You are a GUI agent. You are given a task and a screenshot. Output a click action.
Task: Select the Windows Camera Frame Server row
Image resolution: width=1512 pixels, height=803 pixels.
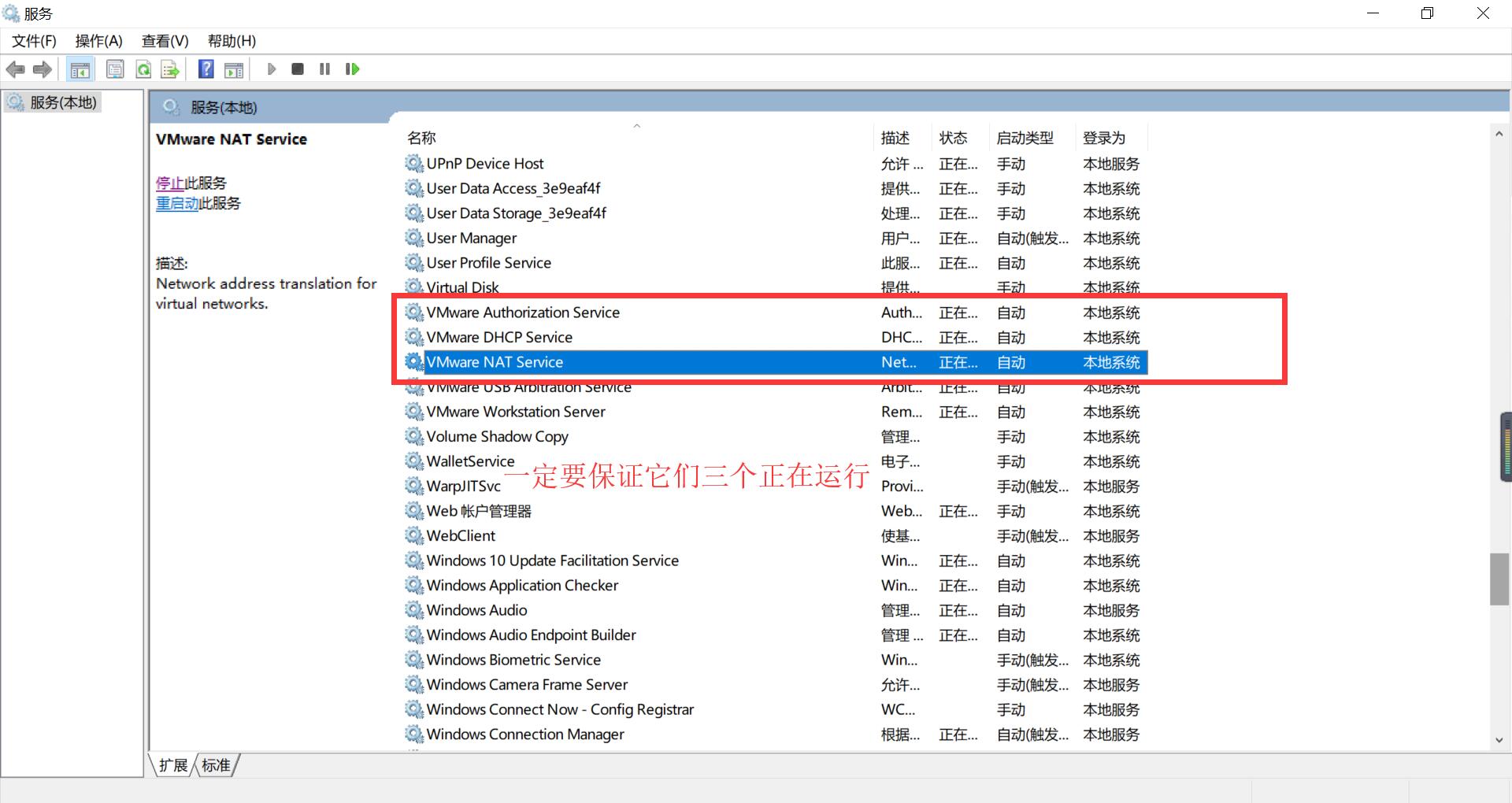[x=776, y=684]
